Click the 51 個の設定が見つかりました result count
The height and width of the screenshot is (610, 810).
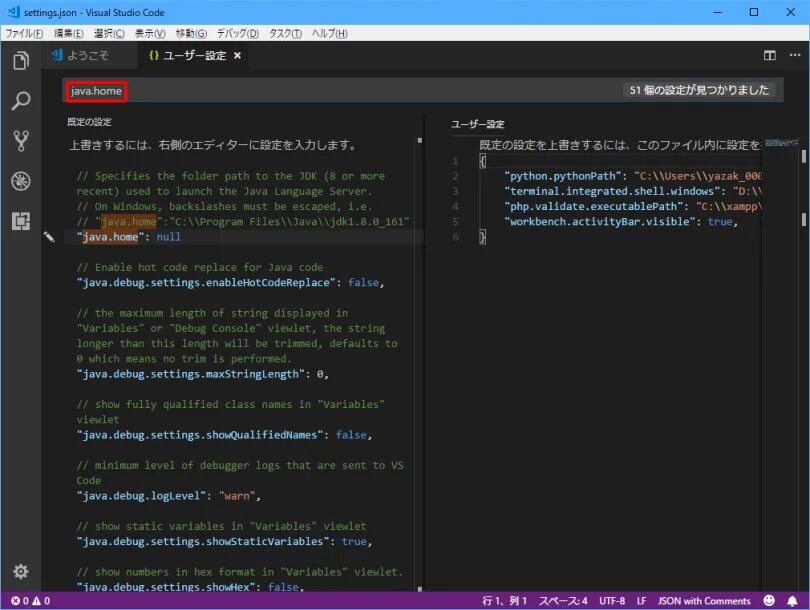(699, 90)
